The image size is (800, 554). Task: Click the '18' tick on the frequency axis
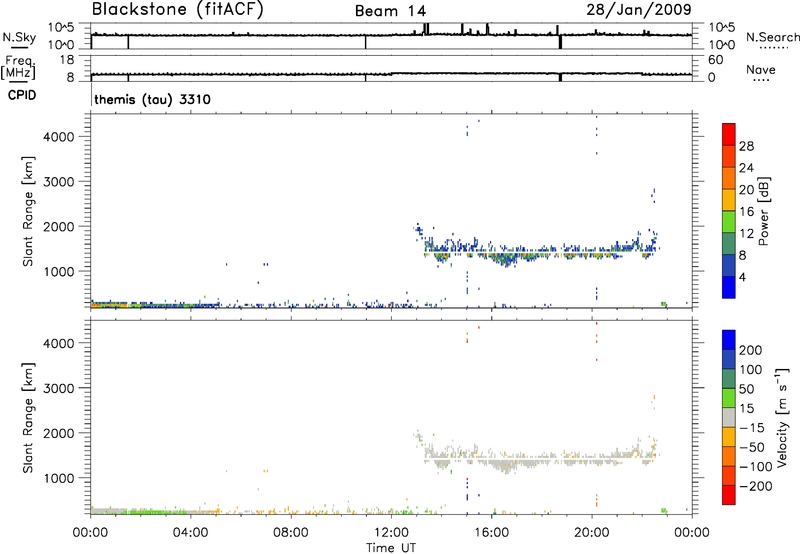coord(66,60)
